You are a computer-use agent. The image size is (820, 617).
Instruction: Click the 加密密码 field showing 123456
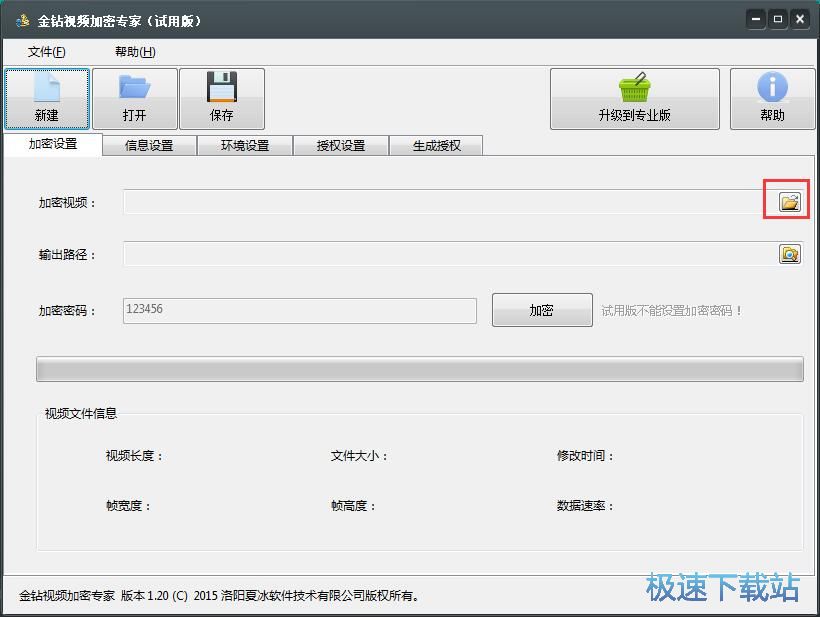tap(300, 311)
